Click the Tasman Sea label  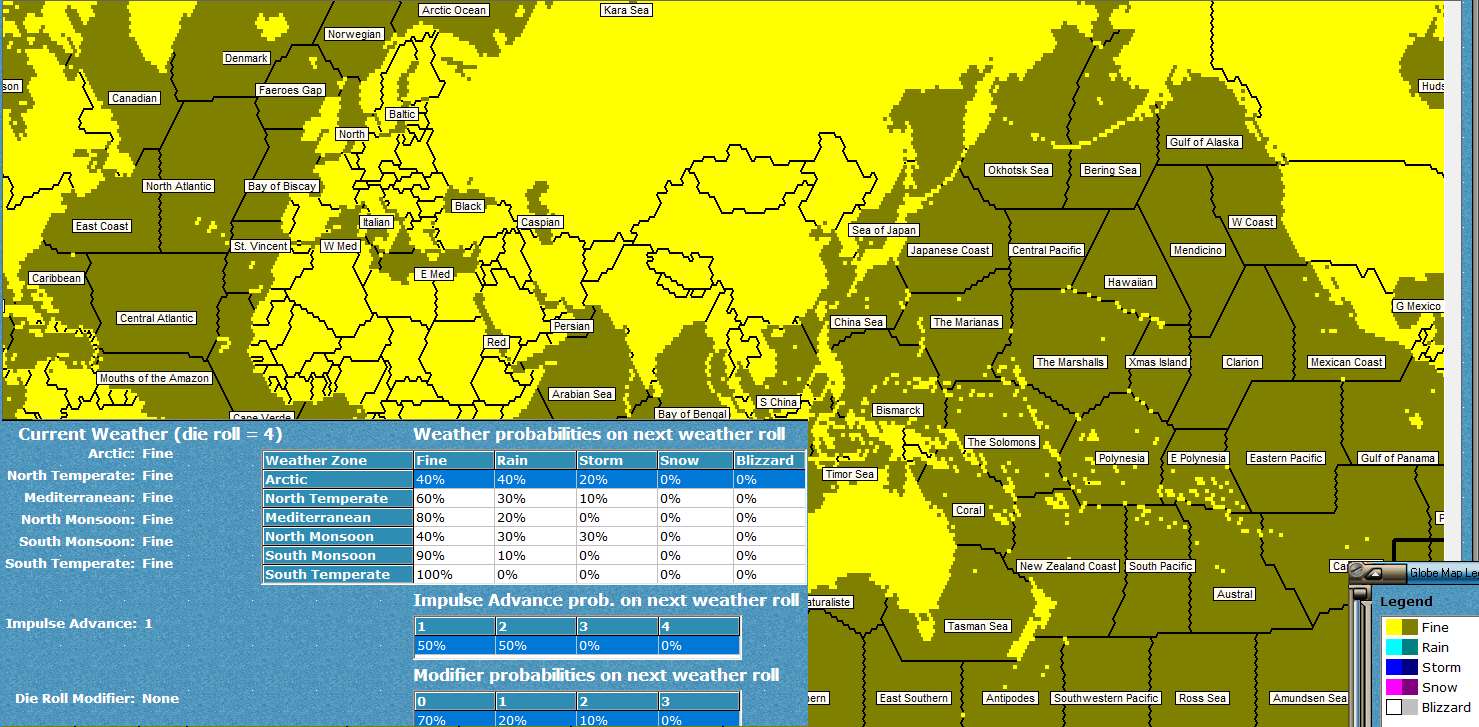(978, 626)
